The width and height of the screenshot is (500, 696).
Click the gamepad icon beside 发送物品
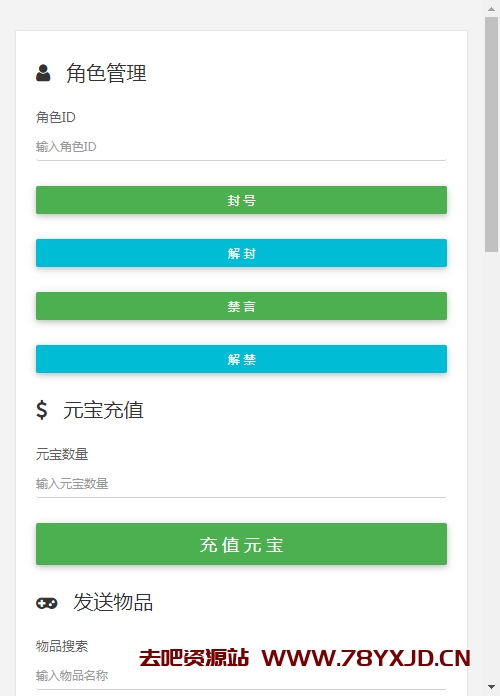click(x=47, y=603)
